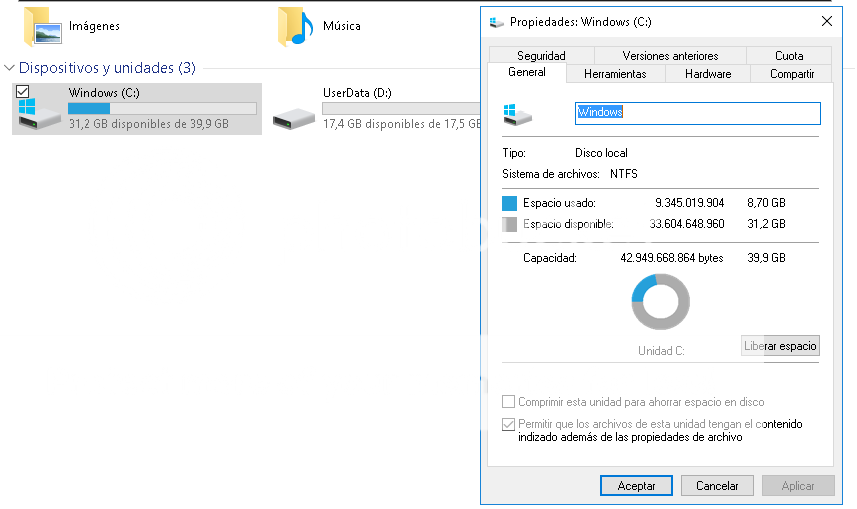Viewport: 857px width, 509px height.
Task: Click the drive icon beside the name field
Action: point(517,113)
